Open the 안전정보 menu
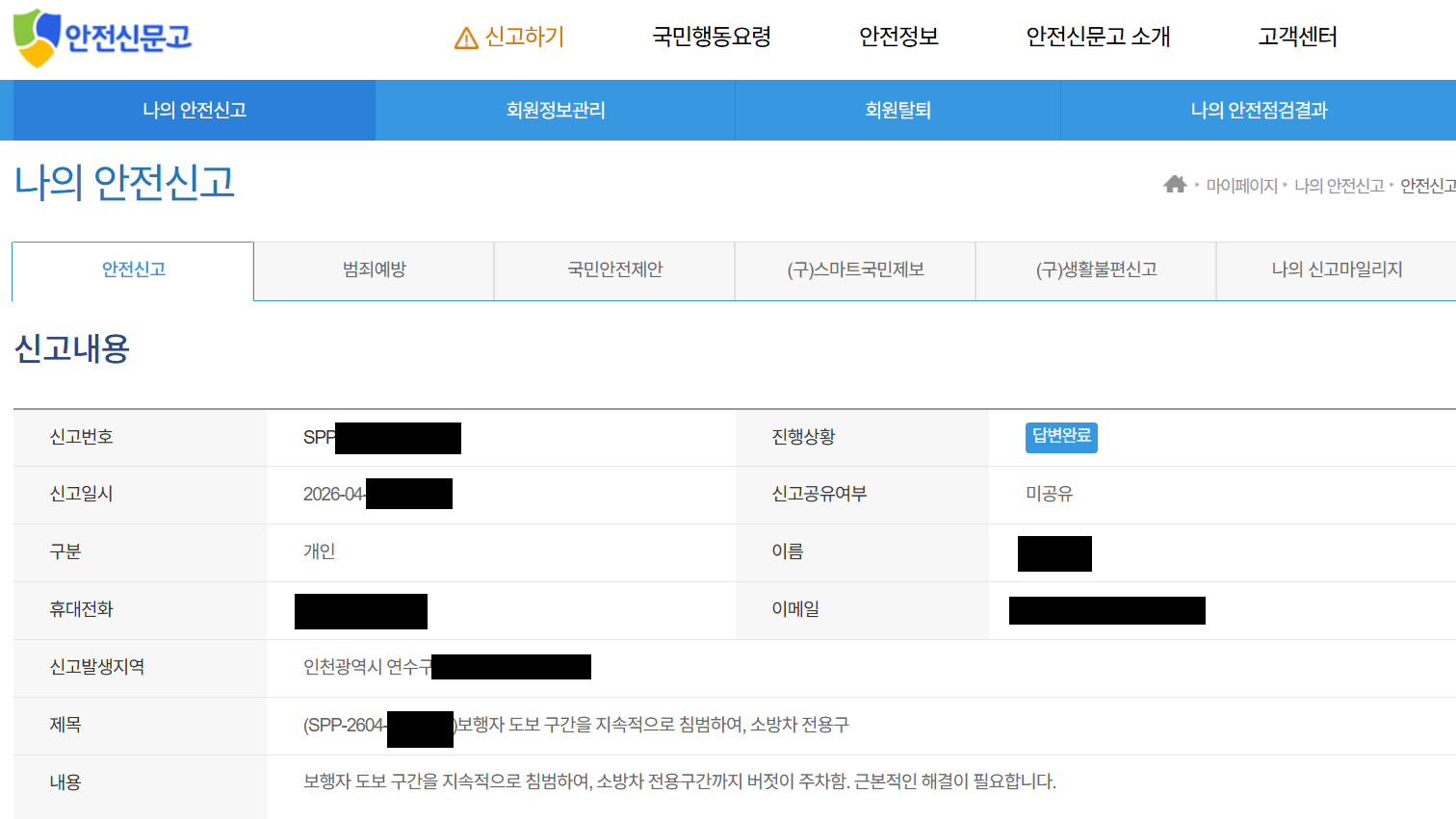 click(898, 37)
